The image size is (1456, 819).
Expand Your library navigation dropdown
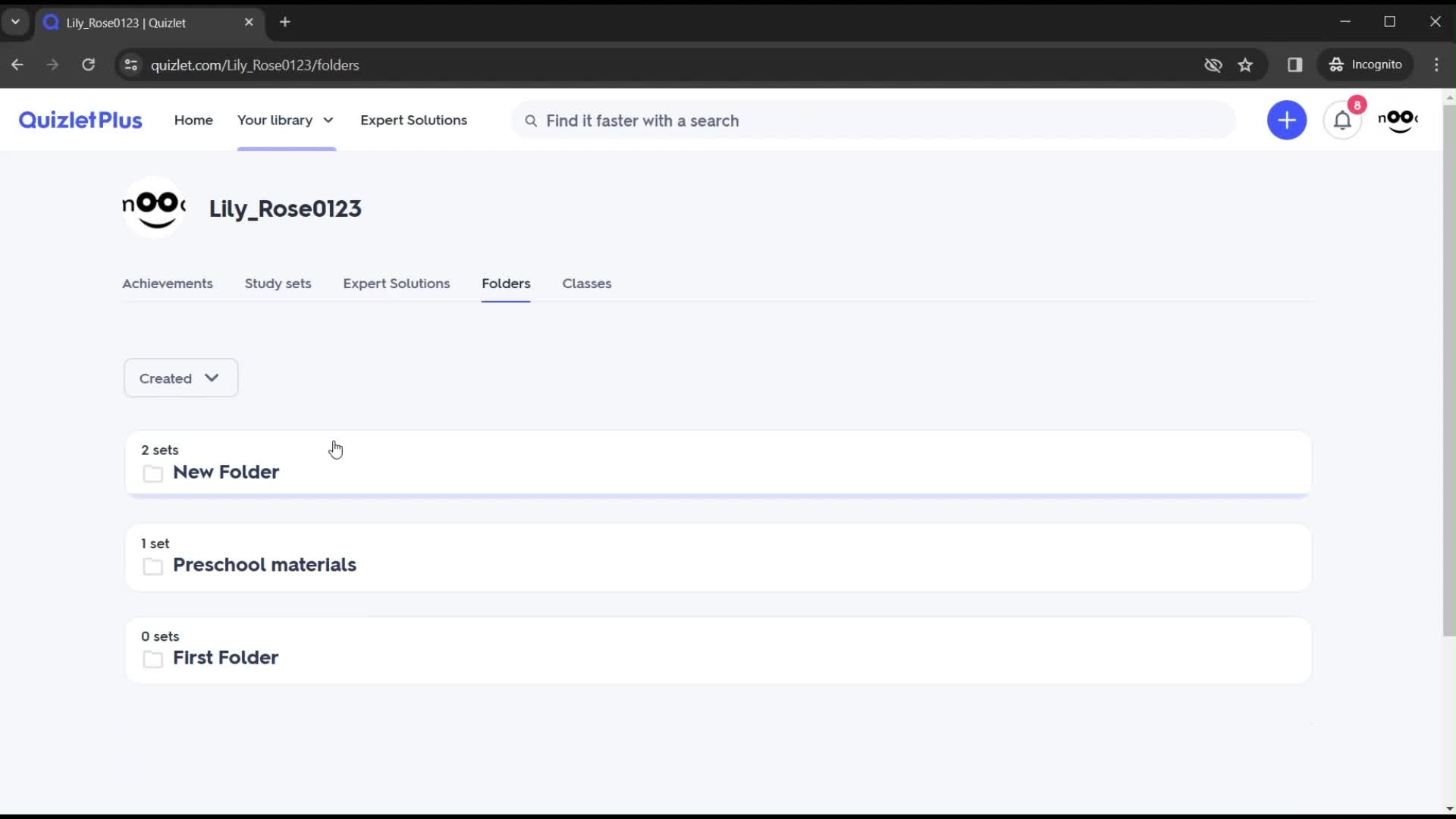(328, 120)
